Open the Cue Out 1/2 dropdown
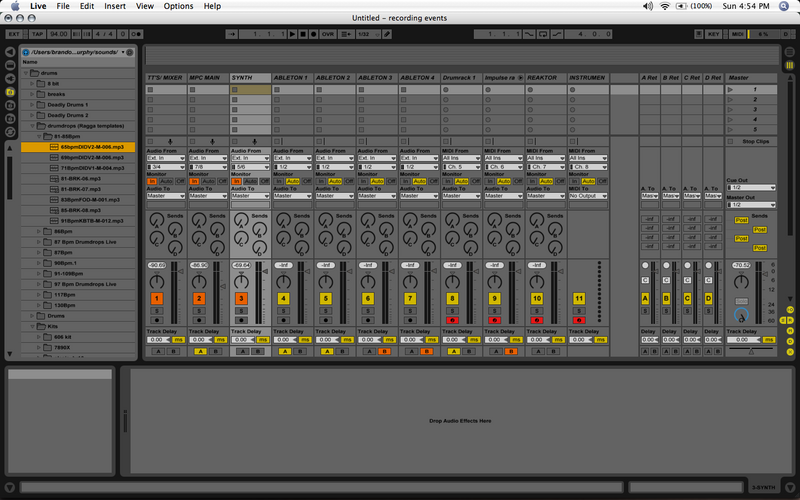This screenshot has height=500, width=800. (751, 187)
